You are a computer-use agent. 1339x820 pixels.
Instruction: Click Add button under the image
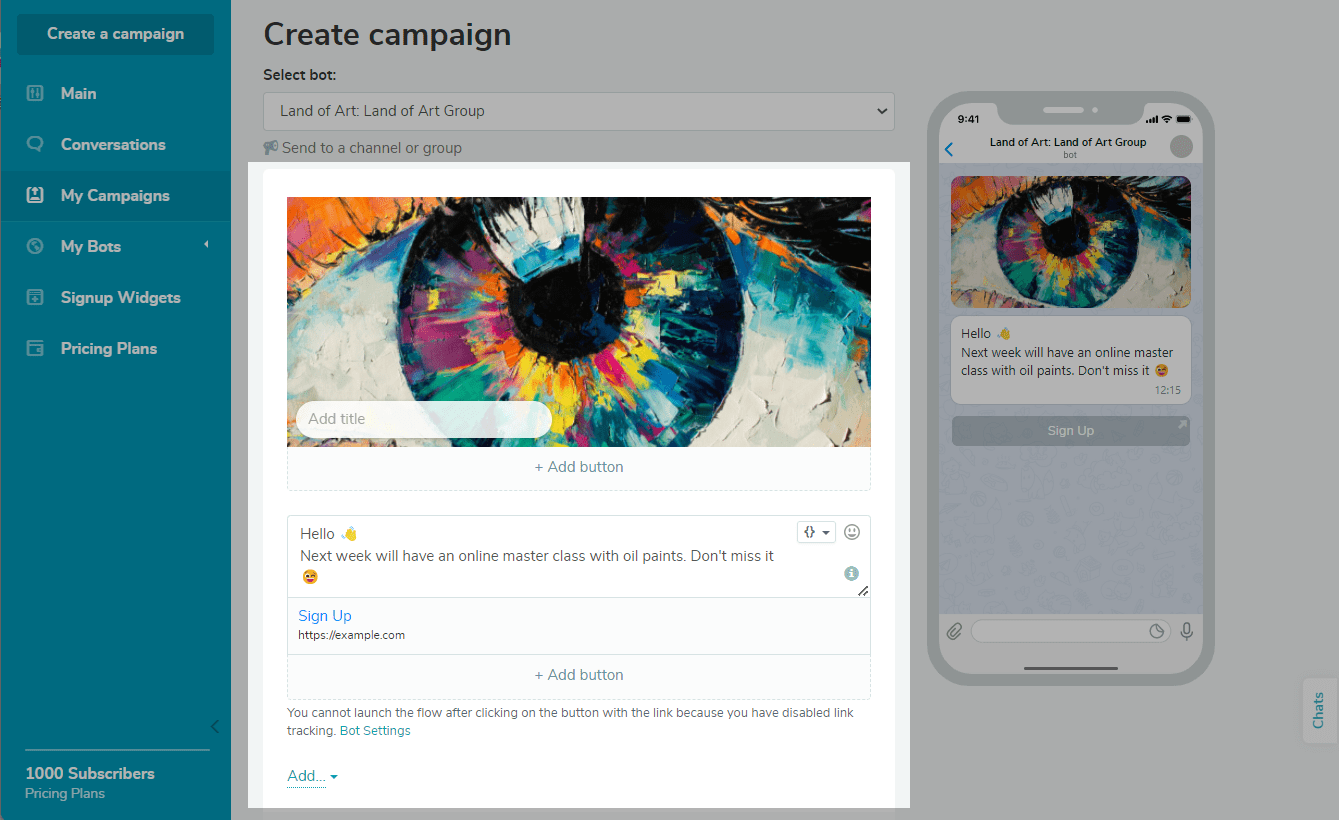[x=578, y=467]
